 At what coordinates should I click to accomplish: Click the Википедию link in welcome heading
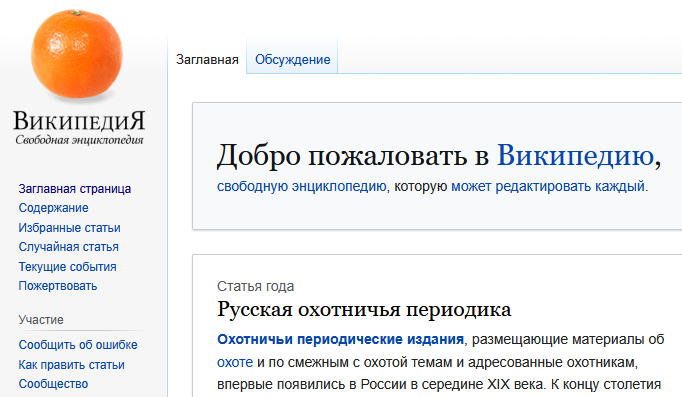pos(575,156)
